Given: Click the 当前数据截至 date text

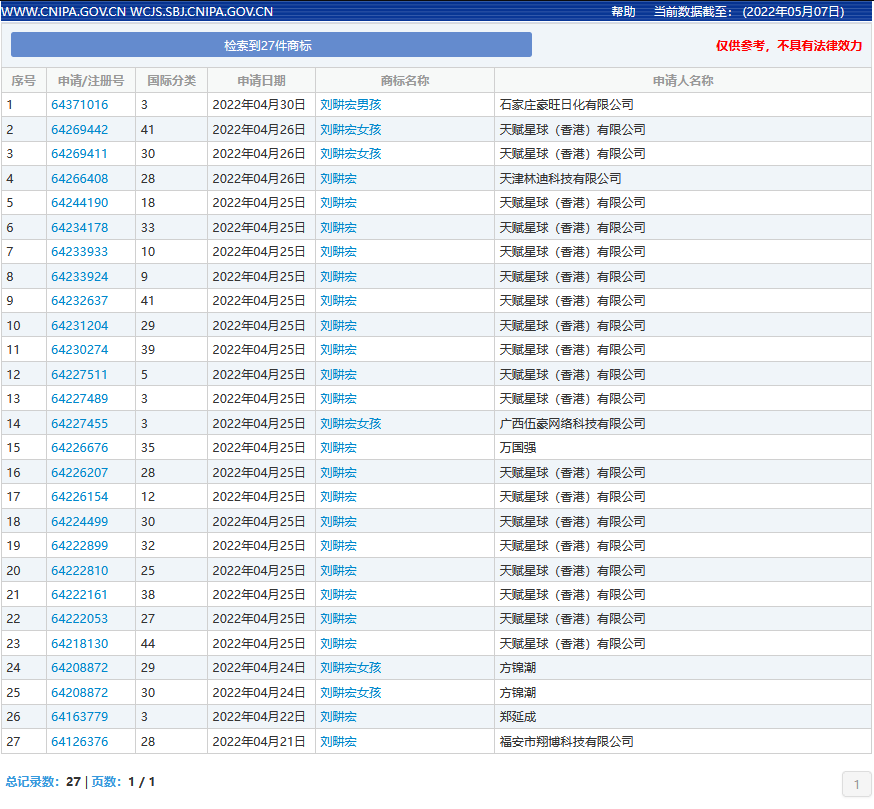Looking at the screenshot, I should 749,12.
